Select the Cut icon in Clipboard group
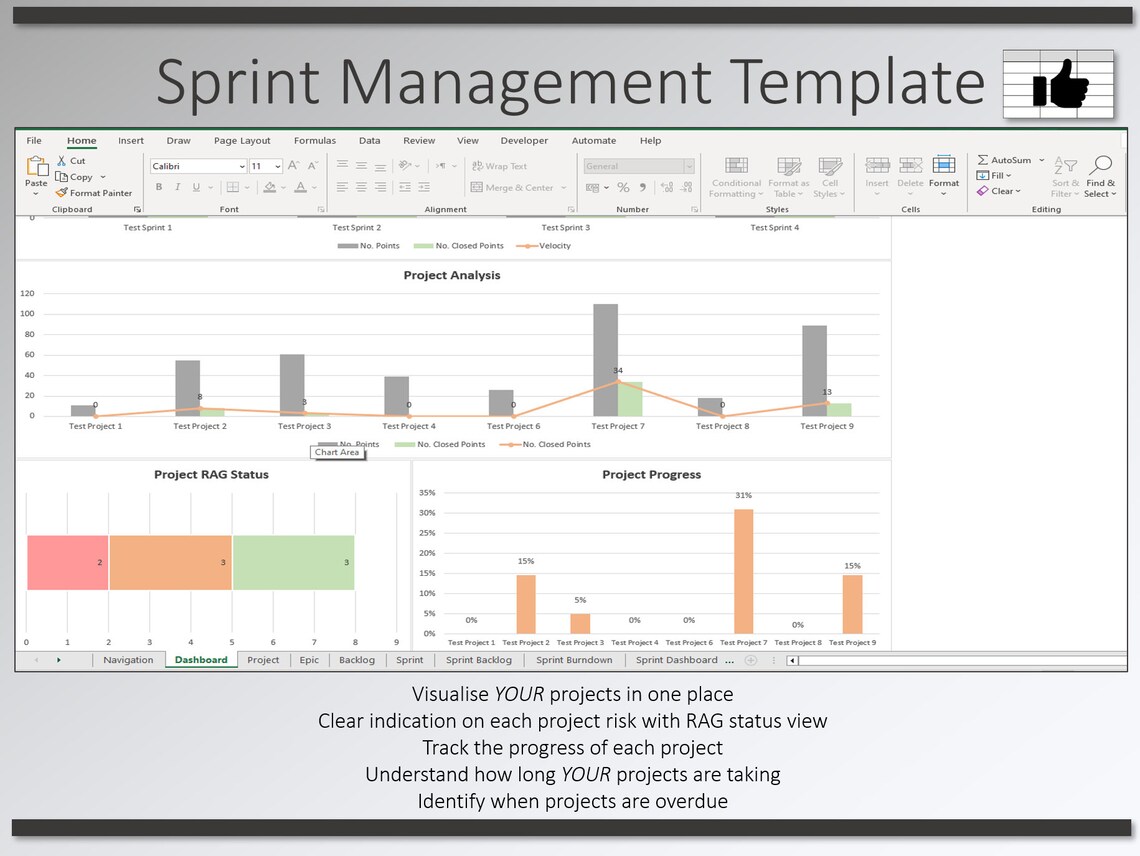1140x856 pixels. coord(61,161)
